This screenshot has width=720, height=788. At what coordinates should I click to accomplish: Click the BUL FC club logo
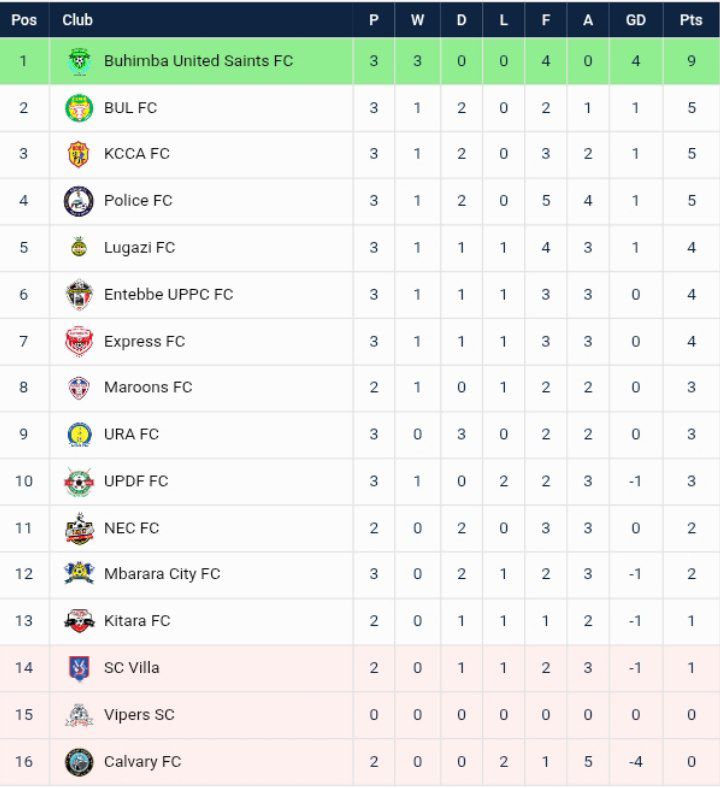(x=79, y=108)
